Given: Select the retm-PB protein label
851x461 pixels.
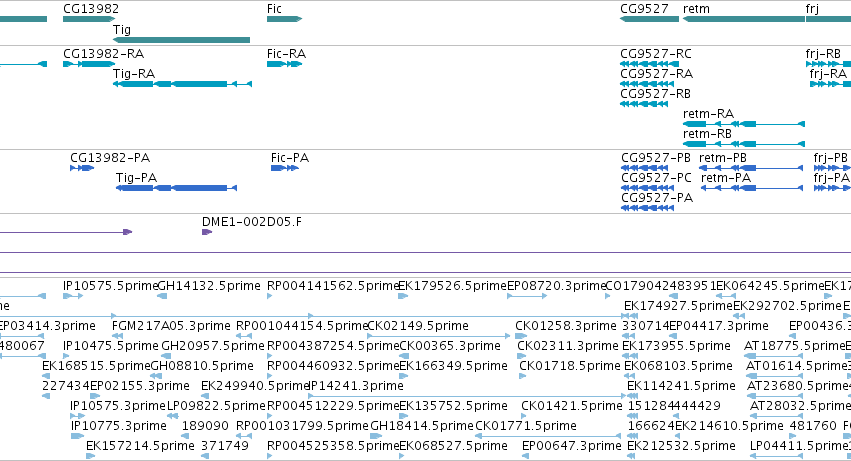Looking at the screenshot, I should pos(723,158).
